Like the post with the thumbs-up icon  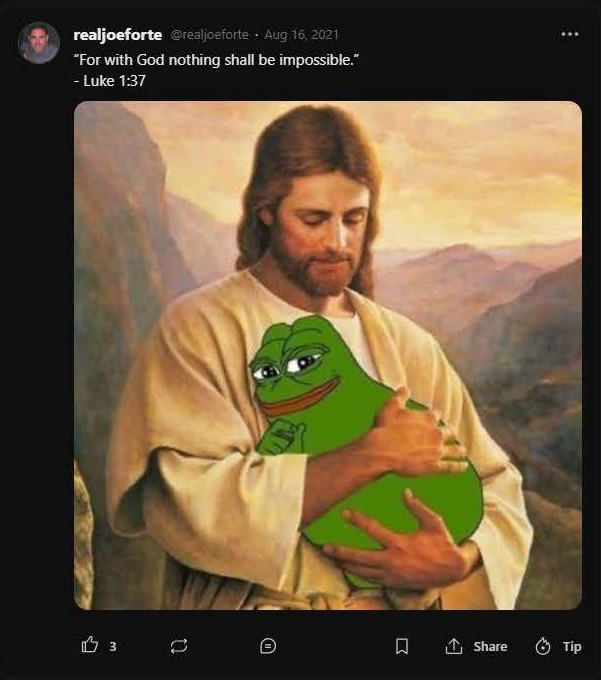[90, 645]
